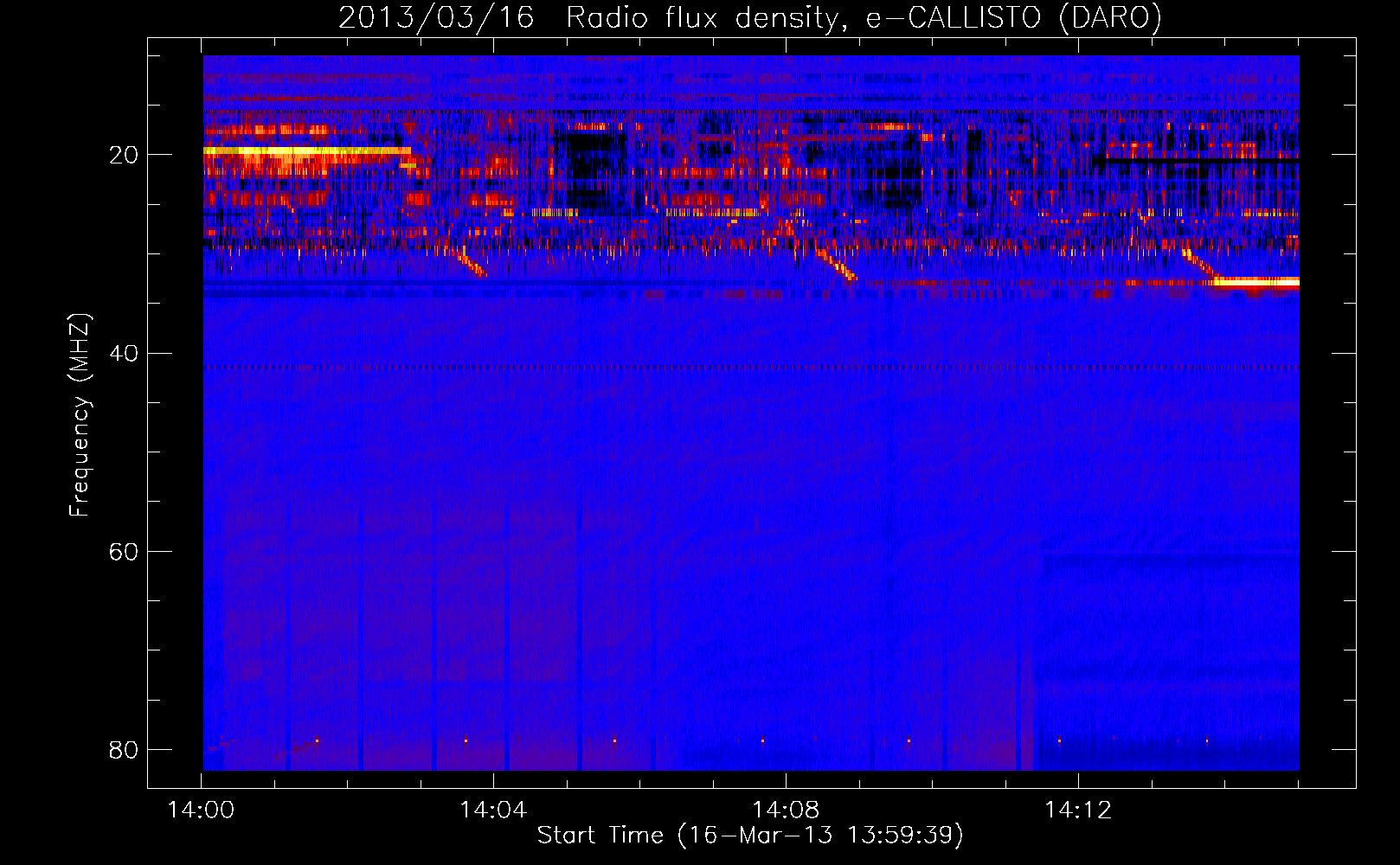Select the 14:12 time tick label
Image resolution: width=1400 pixels, height=865 pixels.
1078,811
